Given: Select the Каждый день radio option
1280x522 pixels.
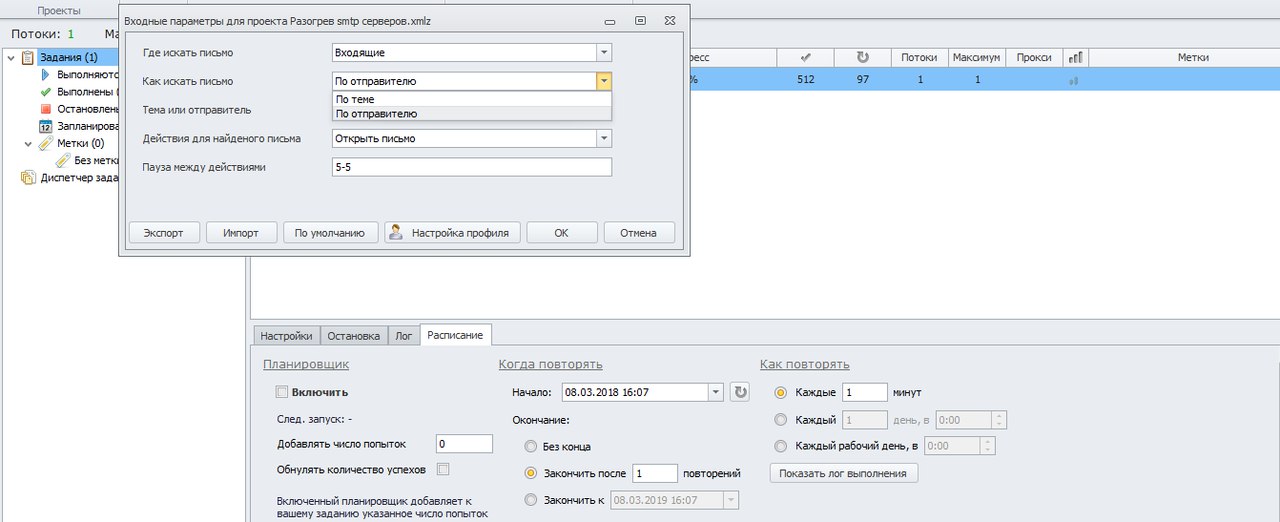Looking at the screenshot, I should coord(781,419).
